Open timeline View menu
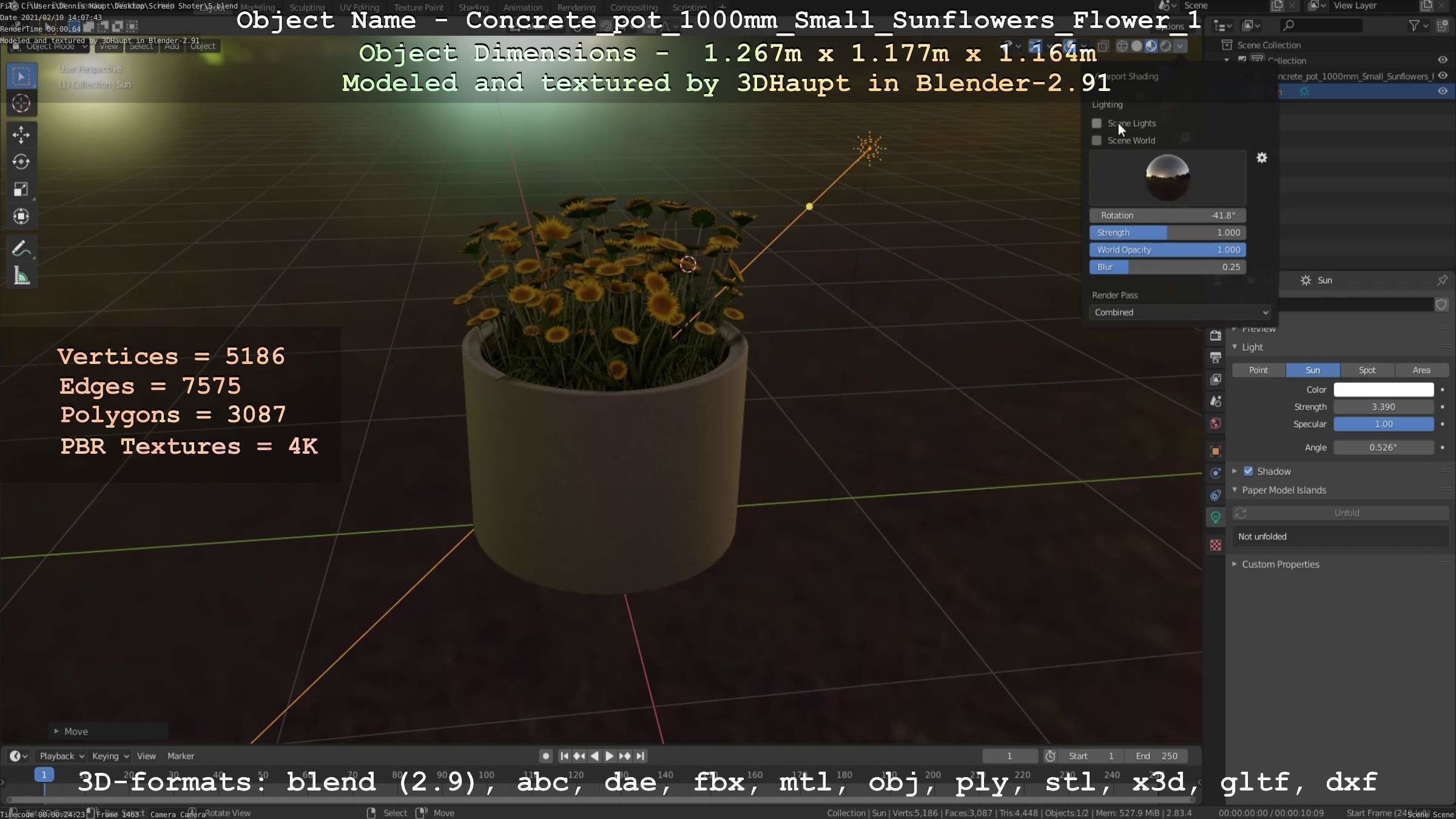The image size is (1456, 819). [x=146, y=756]
